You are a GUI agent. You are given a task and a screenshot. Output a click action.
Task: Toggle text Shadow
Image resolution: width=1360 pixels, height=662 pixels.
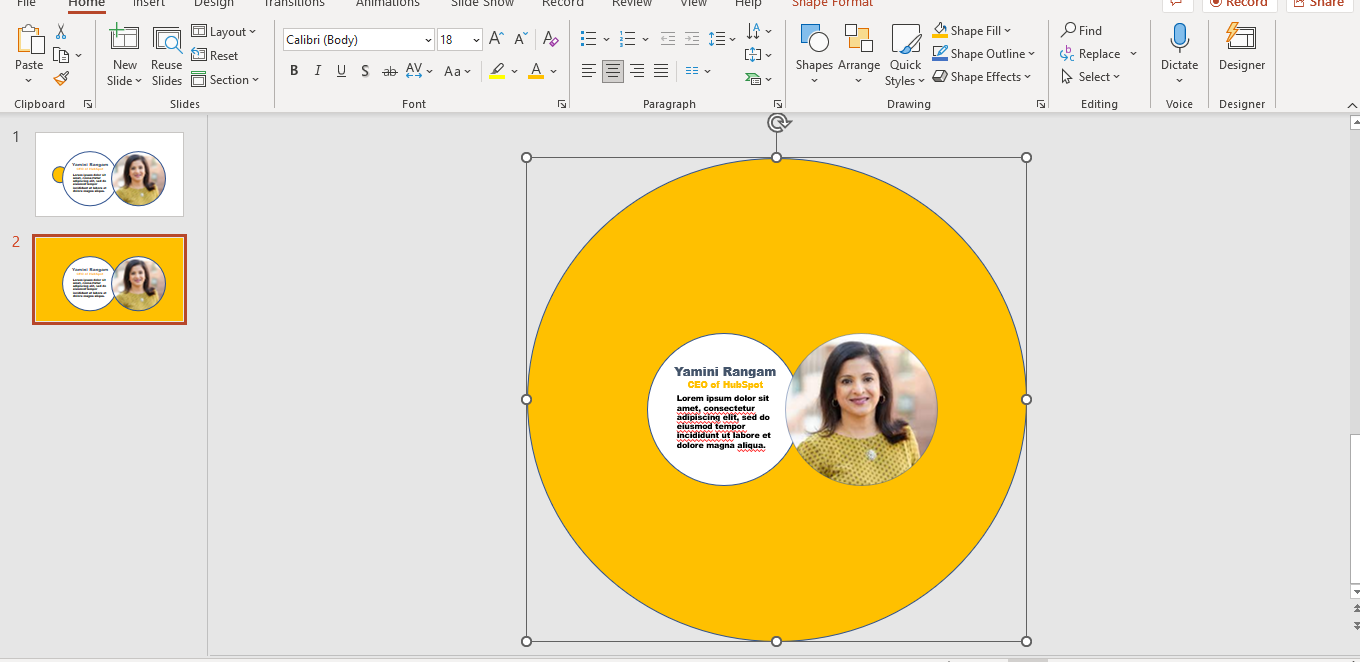[x=365, y=71]
